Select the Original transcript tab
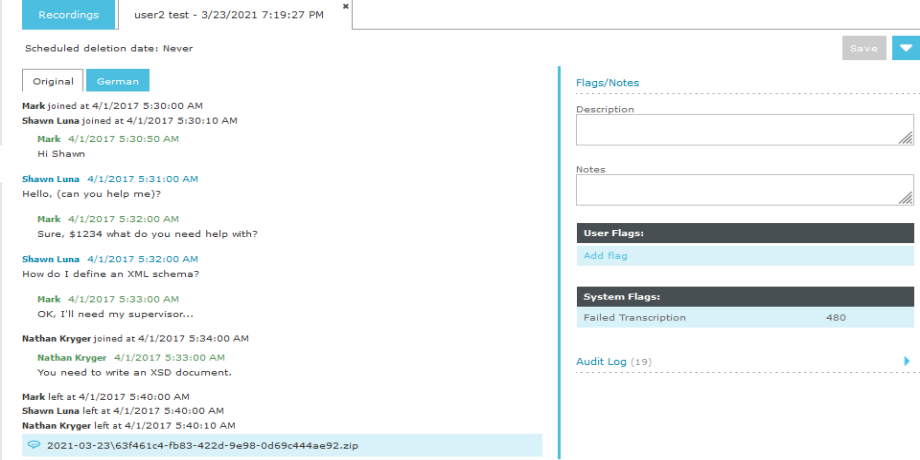This screenshot has width=920, height=460. pyautogui.click(x=53, y=81)
